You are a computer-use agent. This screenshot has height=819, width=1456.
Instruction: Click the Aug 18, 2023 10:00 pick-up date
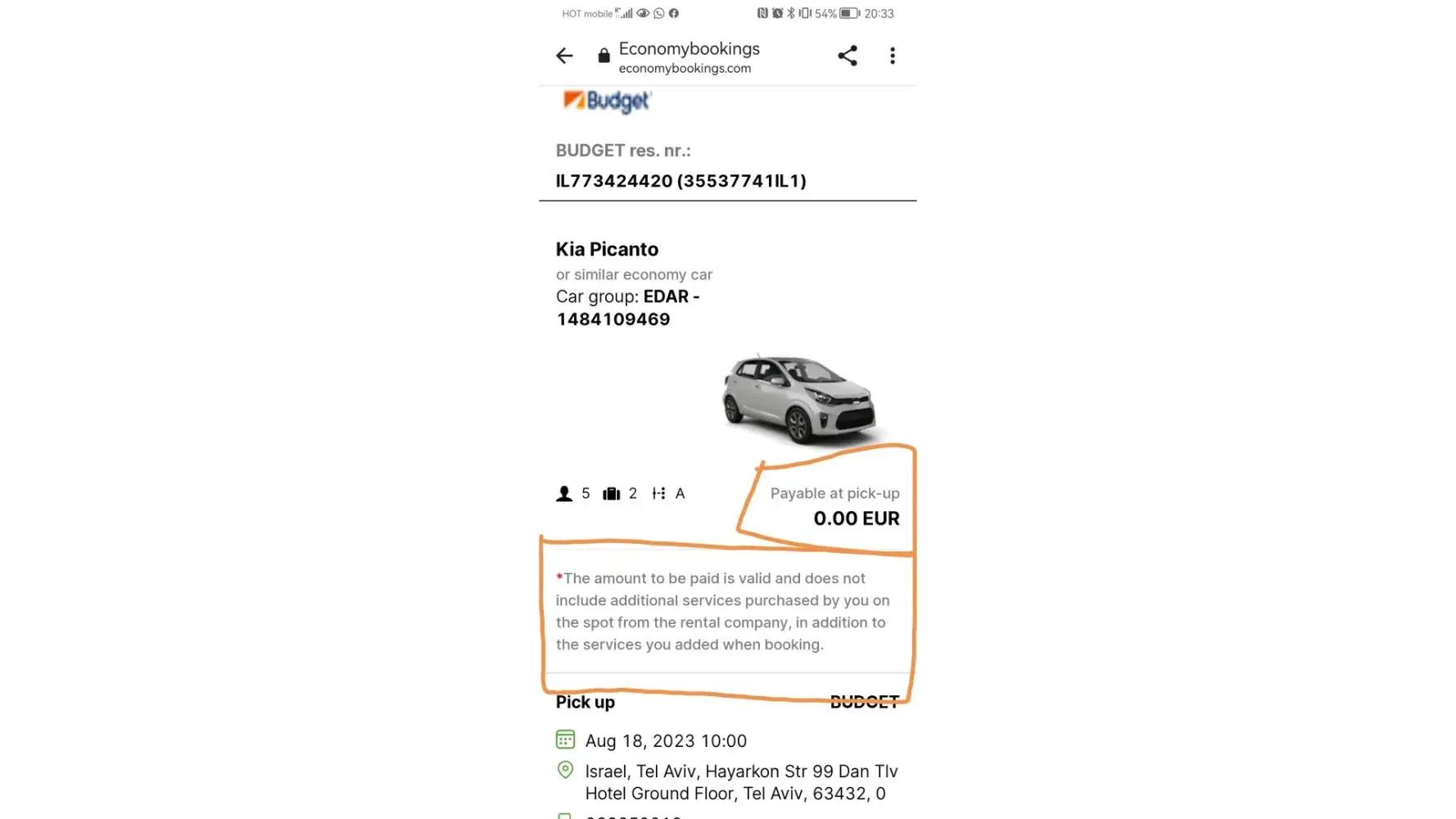[x=666, y=741]
